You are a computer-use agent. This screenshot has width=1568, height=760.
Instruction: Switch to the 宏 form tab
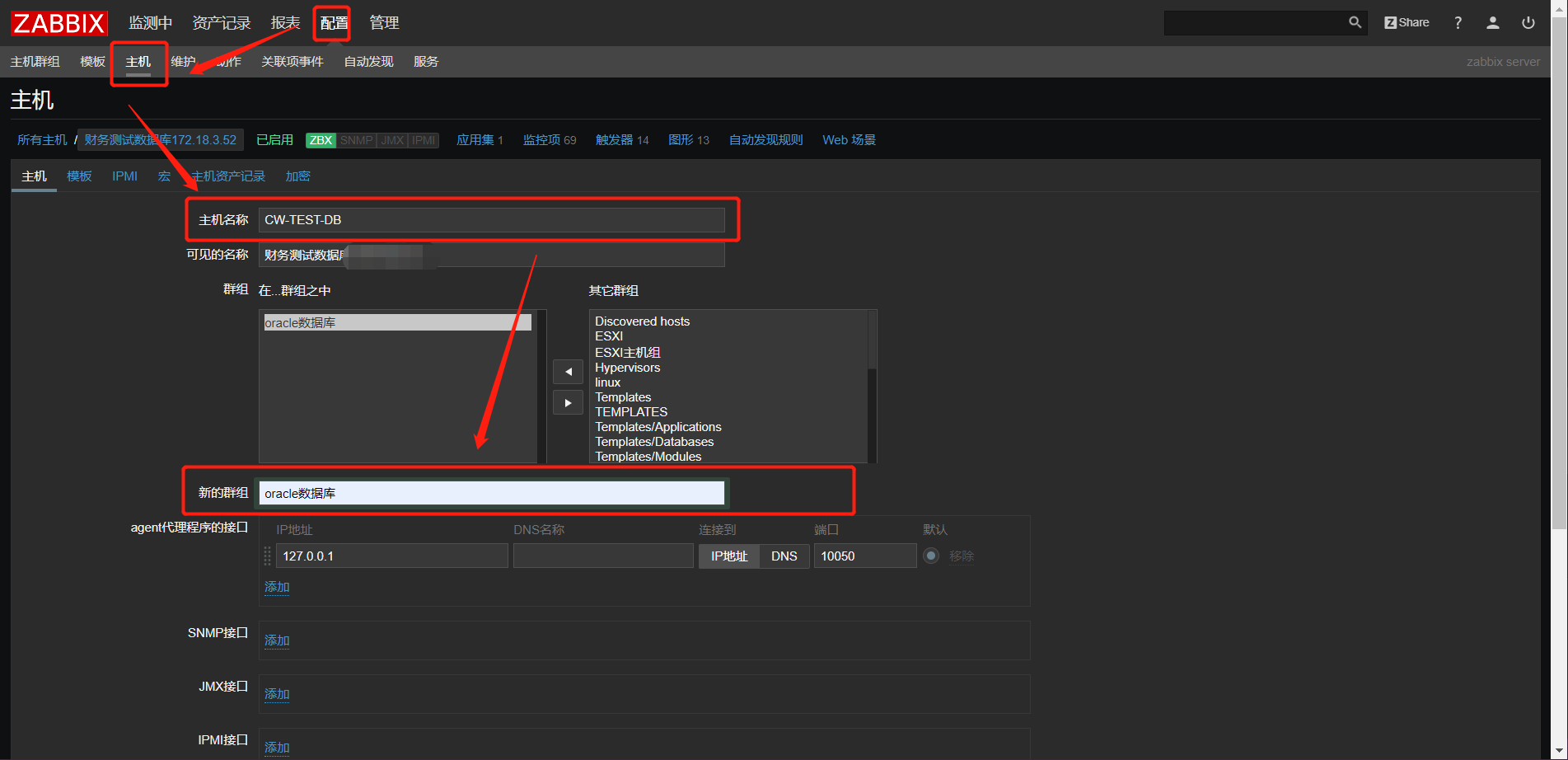[x=164, y=176]
